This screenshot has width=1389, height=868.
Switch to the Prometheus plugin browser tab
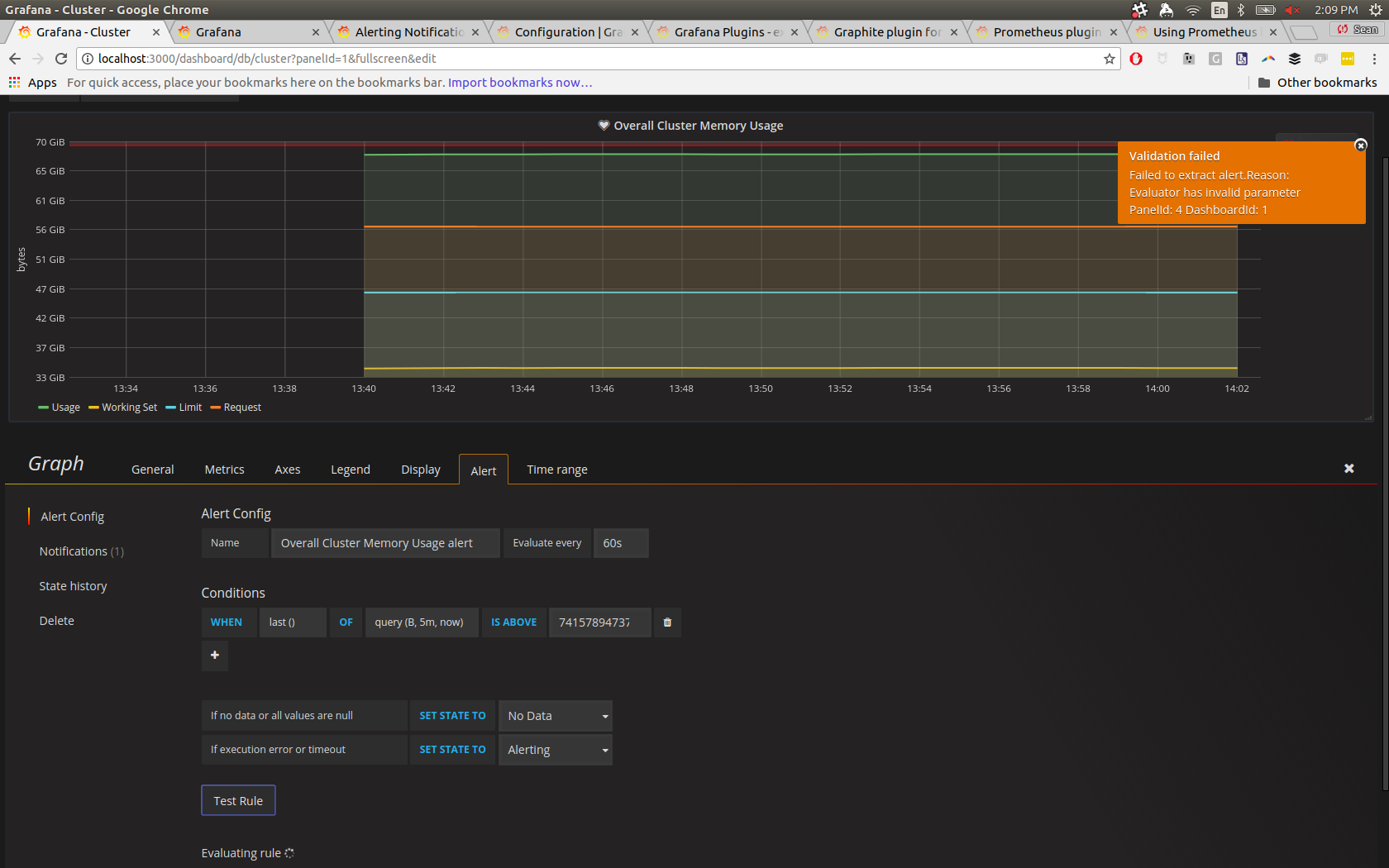[1046, 32]
